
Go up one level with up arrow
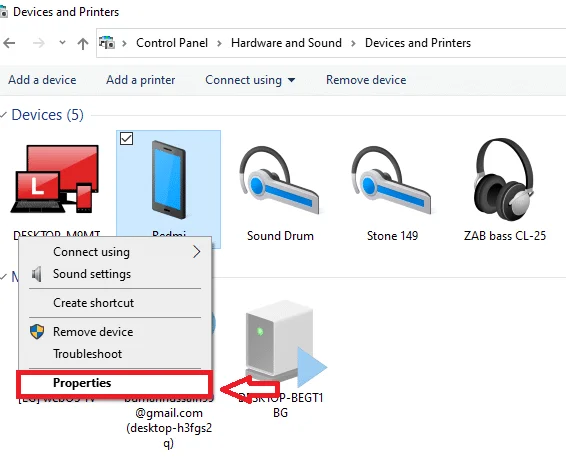point(83,44)
